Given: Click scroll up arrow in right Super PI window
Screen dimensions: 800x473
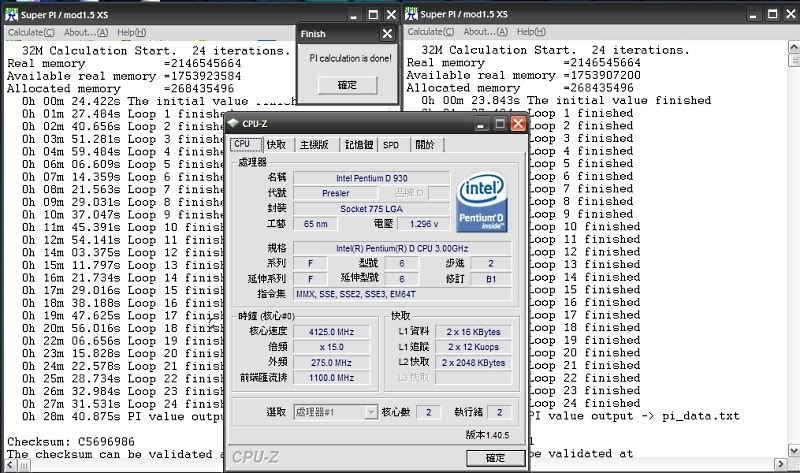Looking at the screenshot, I should [794, 47].
